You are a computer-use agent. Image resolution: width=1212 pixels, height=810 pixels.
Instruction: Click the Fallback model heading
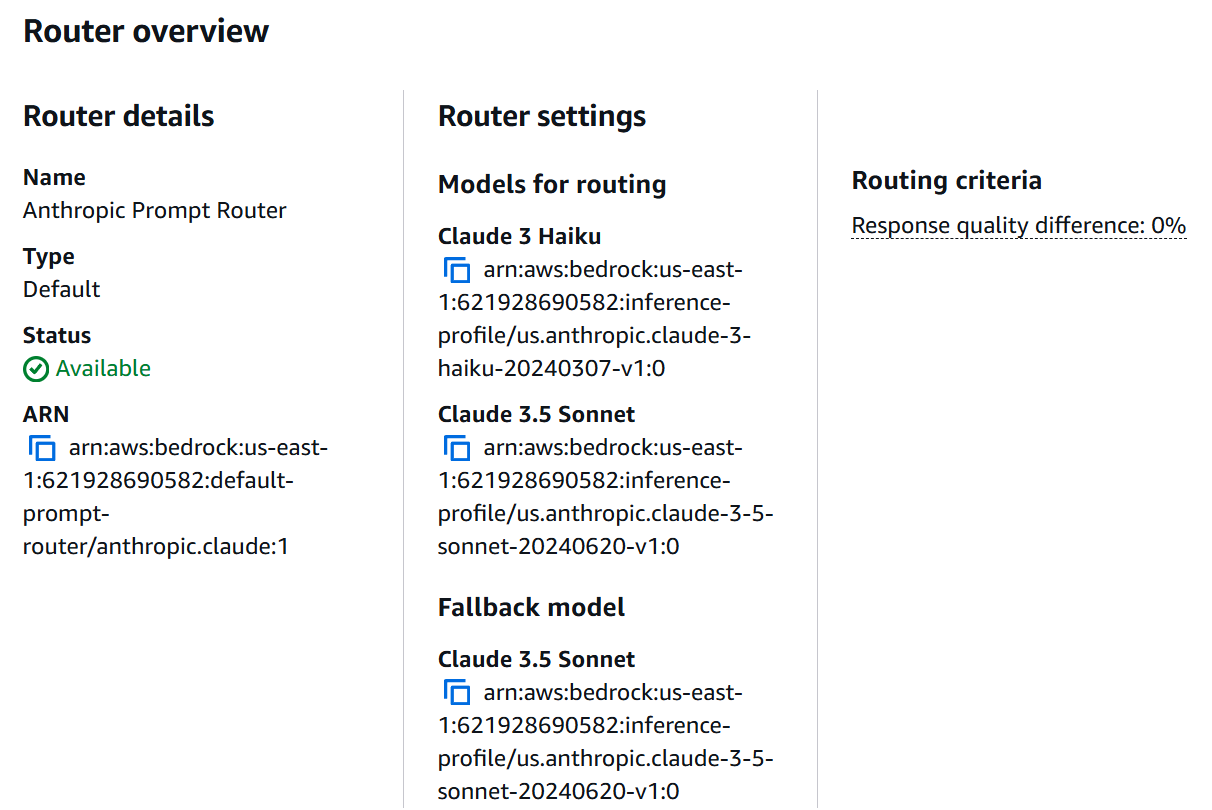tap(531, 607)
